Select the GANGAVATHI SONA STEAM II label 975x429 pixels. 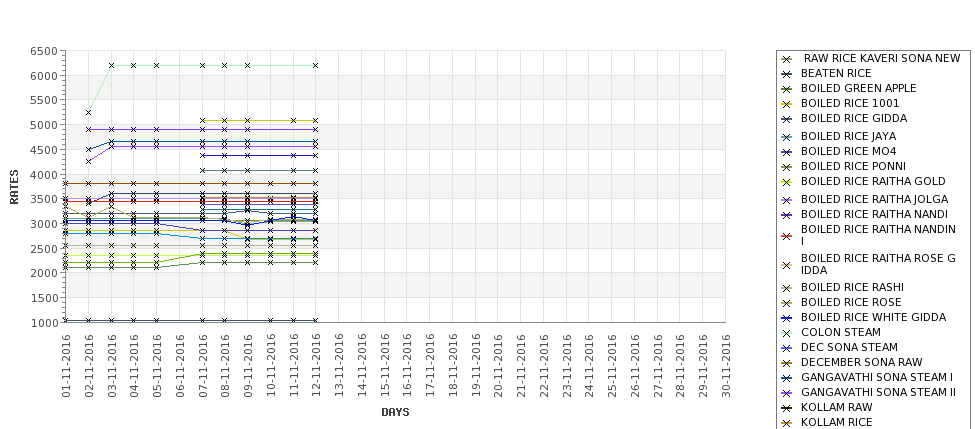pyautogui.click(x=878, y=392)
